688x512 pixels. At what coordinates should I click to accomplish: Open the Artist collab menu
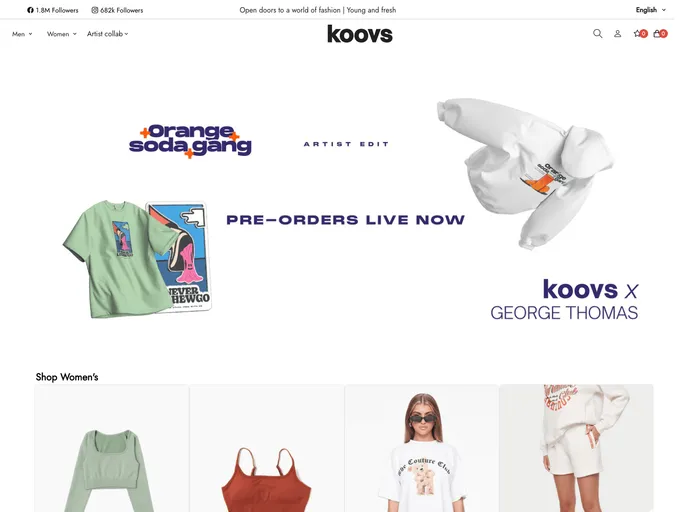[108, 34]
